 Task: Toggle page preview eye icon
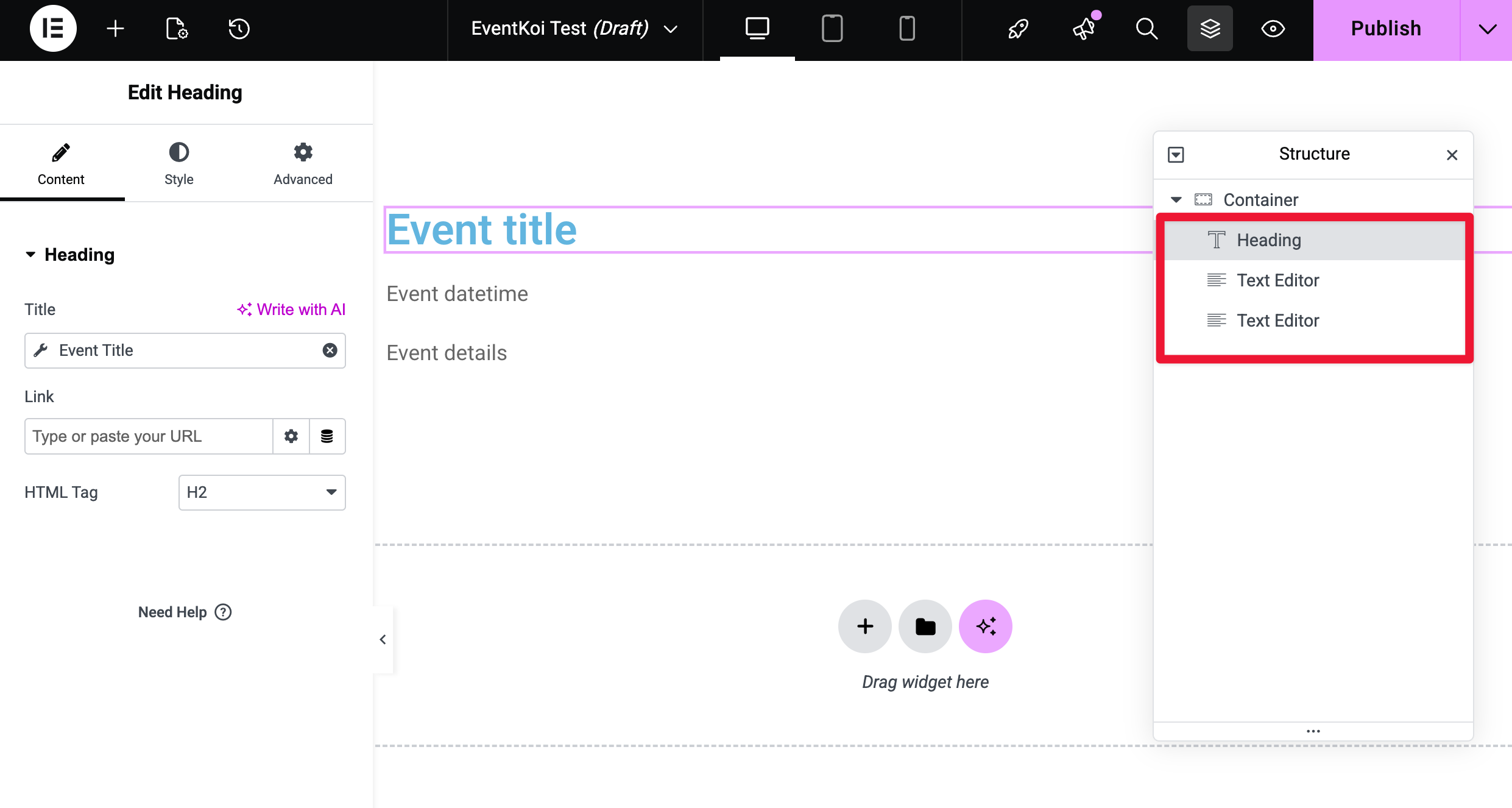pyautogui.click(x=1273, y=29)
